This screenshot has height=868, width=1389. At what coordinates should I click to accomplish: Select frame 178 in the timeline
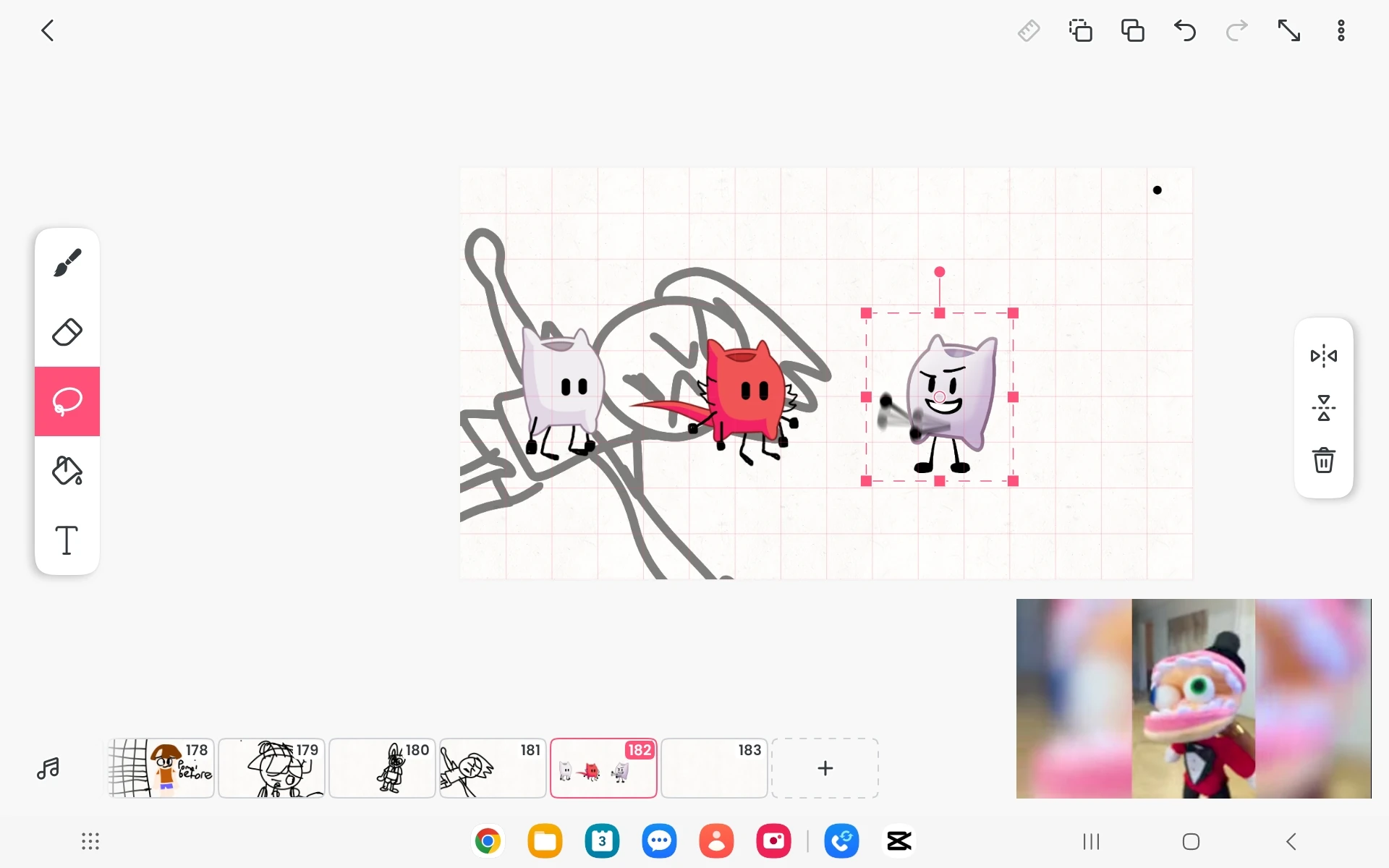161,768
